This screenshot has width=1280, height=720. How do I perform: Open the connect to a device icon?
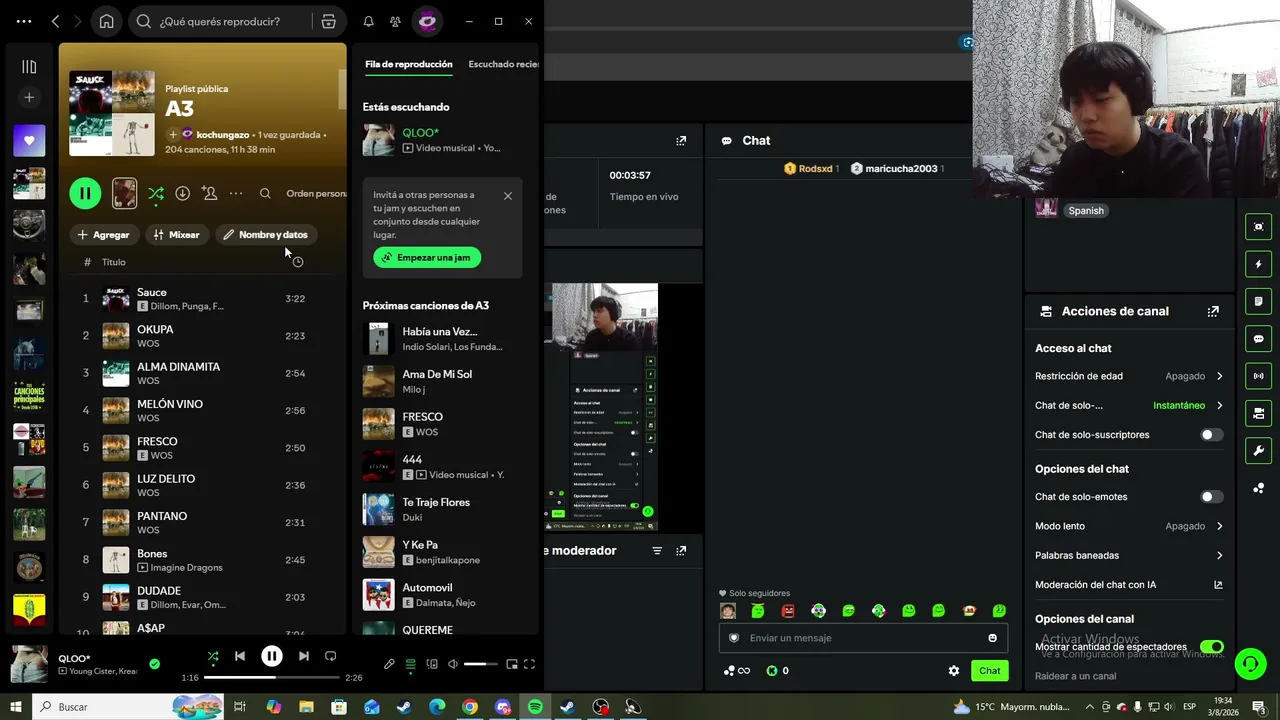[432, 664]
